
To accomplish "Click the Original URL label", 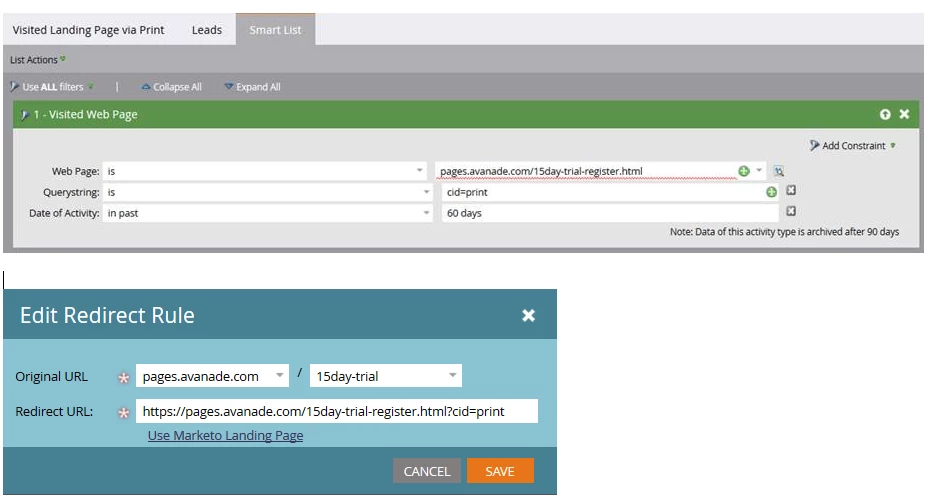I will pyautogui.click(x=51, y=377).
